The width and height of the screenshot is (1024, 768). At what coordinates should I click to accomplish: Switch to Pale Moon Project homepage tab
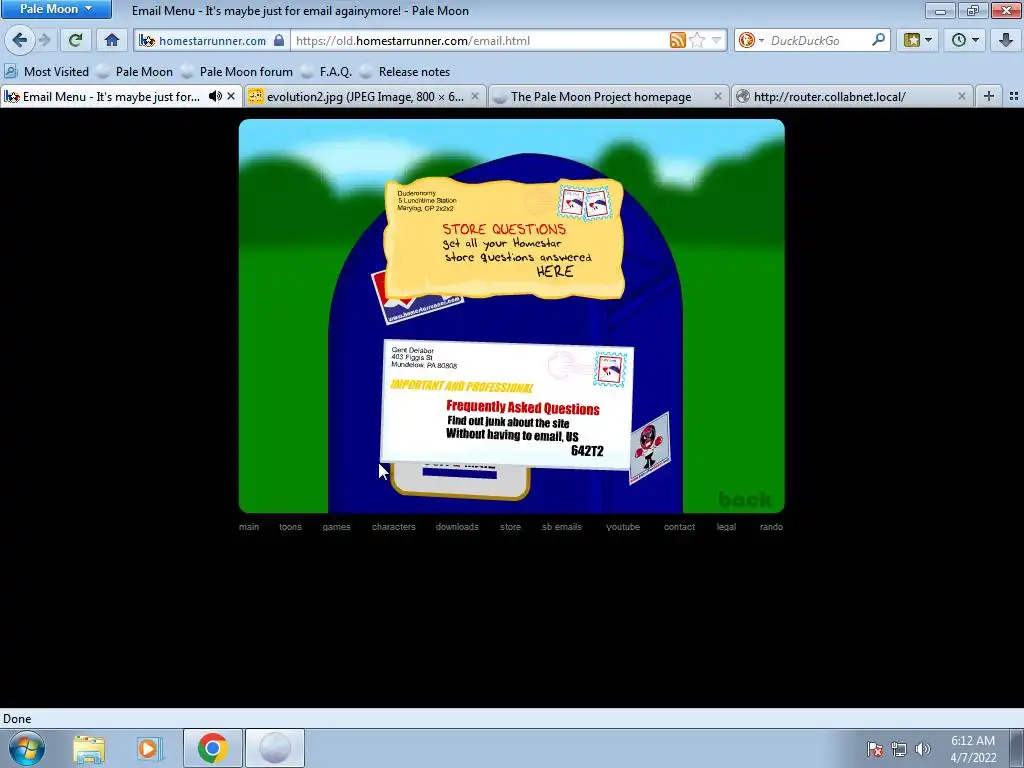pos(601,97)
